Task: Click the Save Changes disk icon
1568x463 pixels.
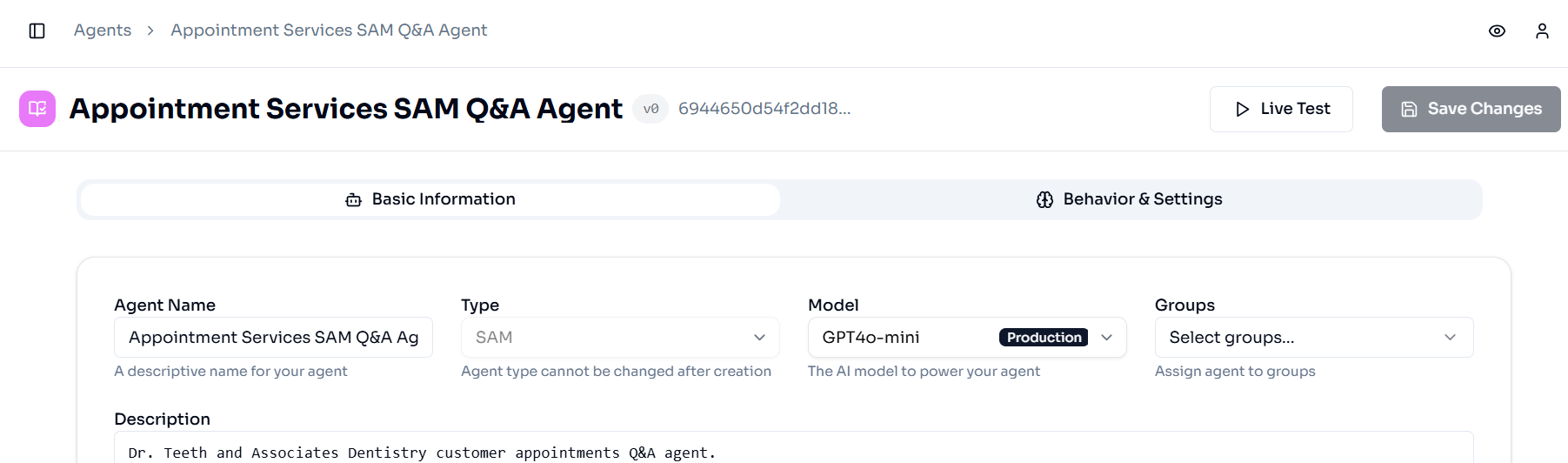Action: tap(1409, 110)
